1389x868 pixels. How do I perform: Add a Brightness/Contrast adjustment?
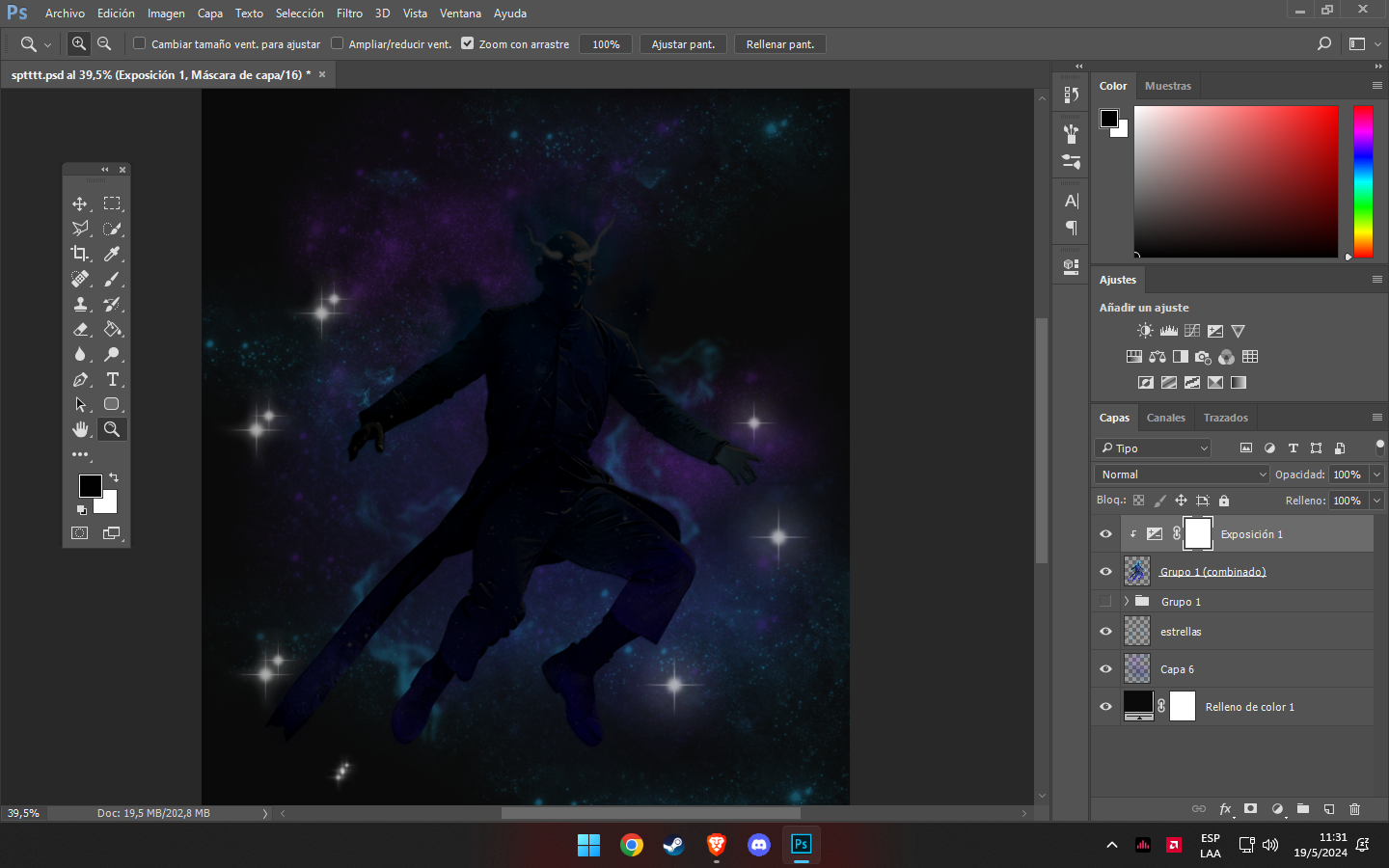[x=1145, y=331]
